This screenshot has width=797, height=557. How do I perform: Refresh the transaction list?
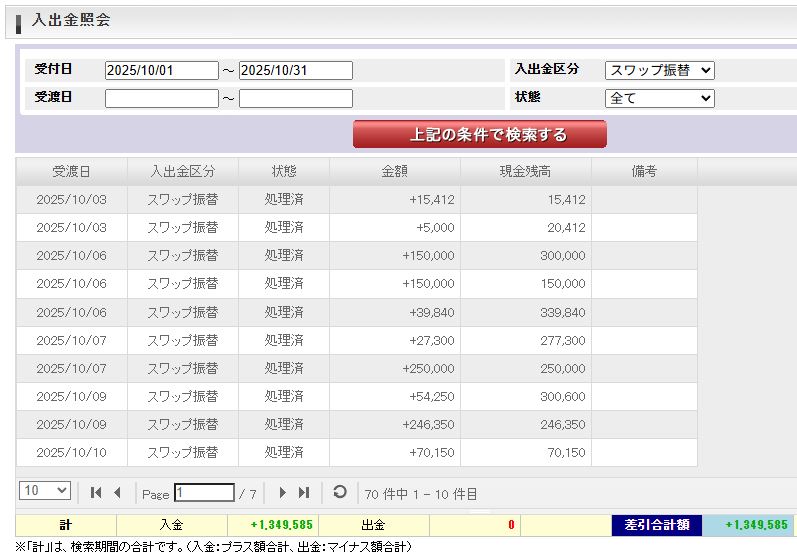coord(340,492)
